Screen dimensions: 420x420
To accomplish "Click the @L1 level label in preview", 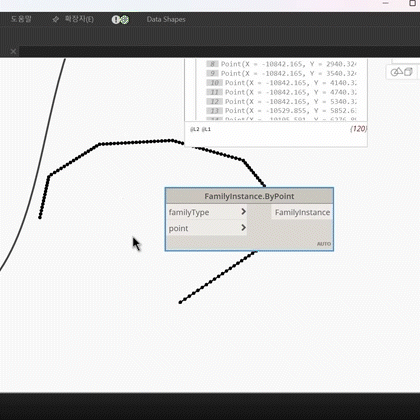I will tap(206, 129).
